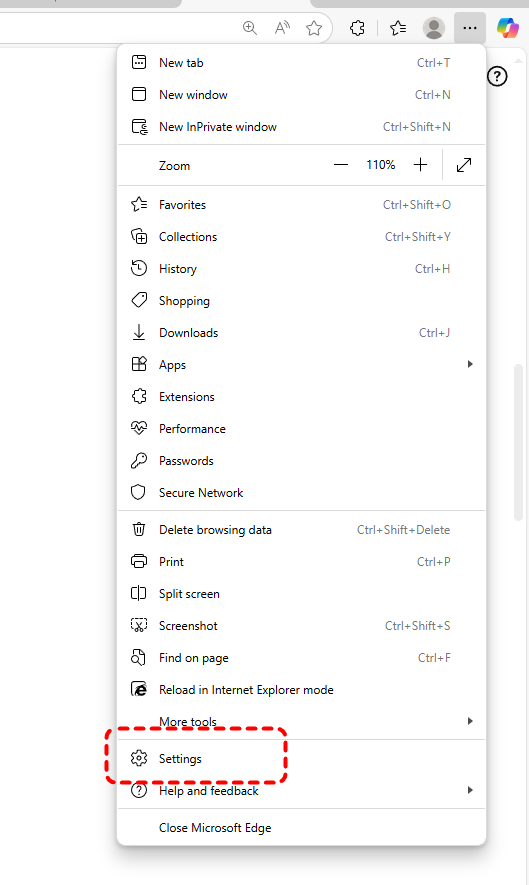Add page to favorites star icon
Screen dimensions: 529x885
tap(314, 28)
